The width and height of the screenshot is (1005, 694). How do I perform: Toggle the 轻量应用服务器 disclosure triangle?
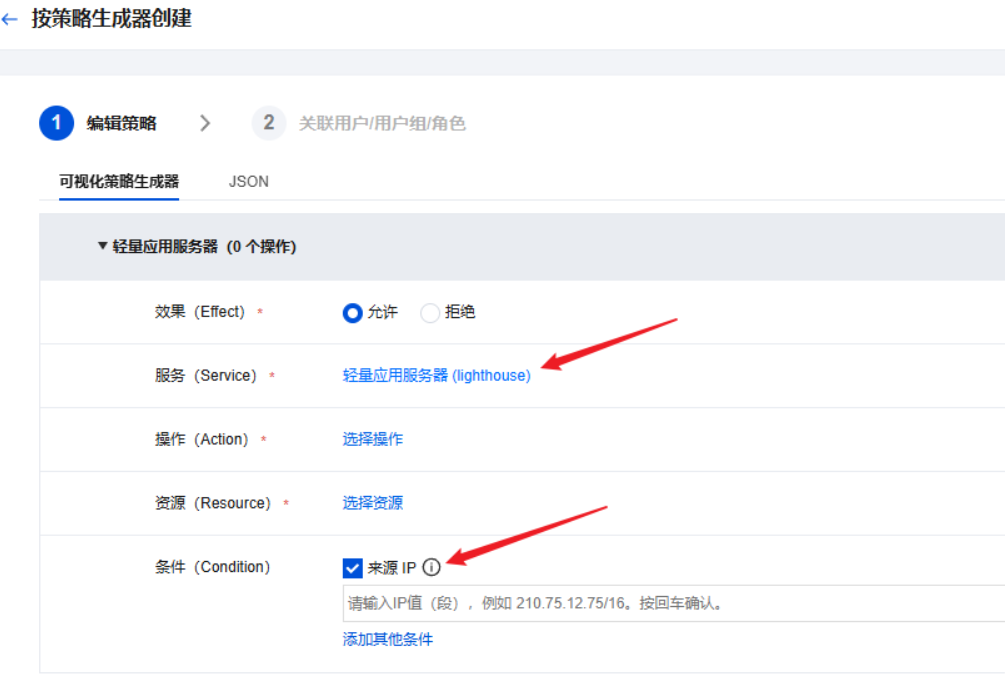tap(101, 247)
